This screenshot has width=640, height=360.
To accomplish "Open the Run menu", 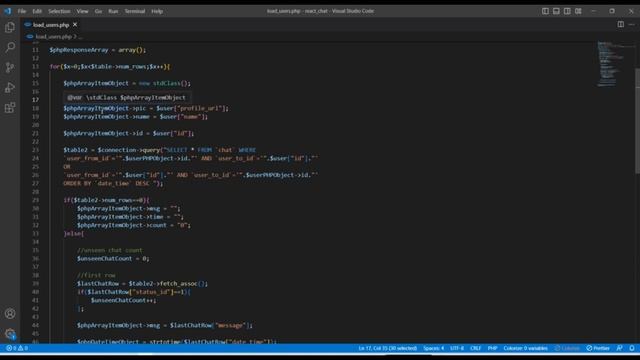I will (113, 11).
